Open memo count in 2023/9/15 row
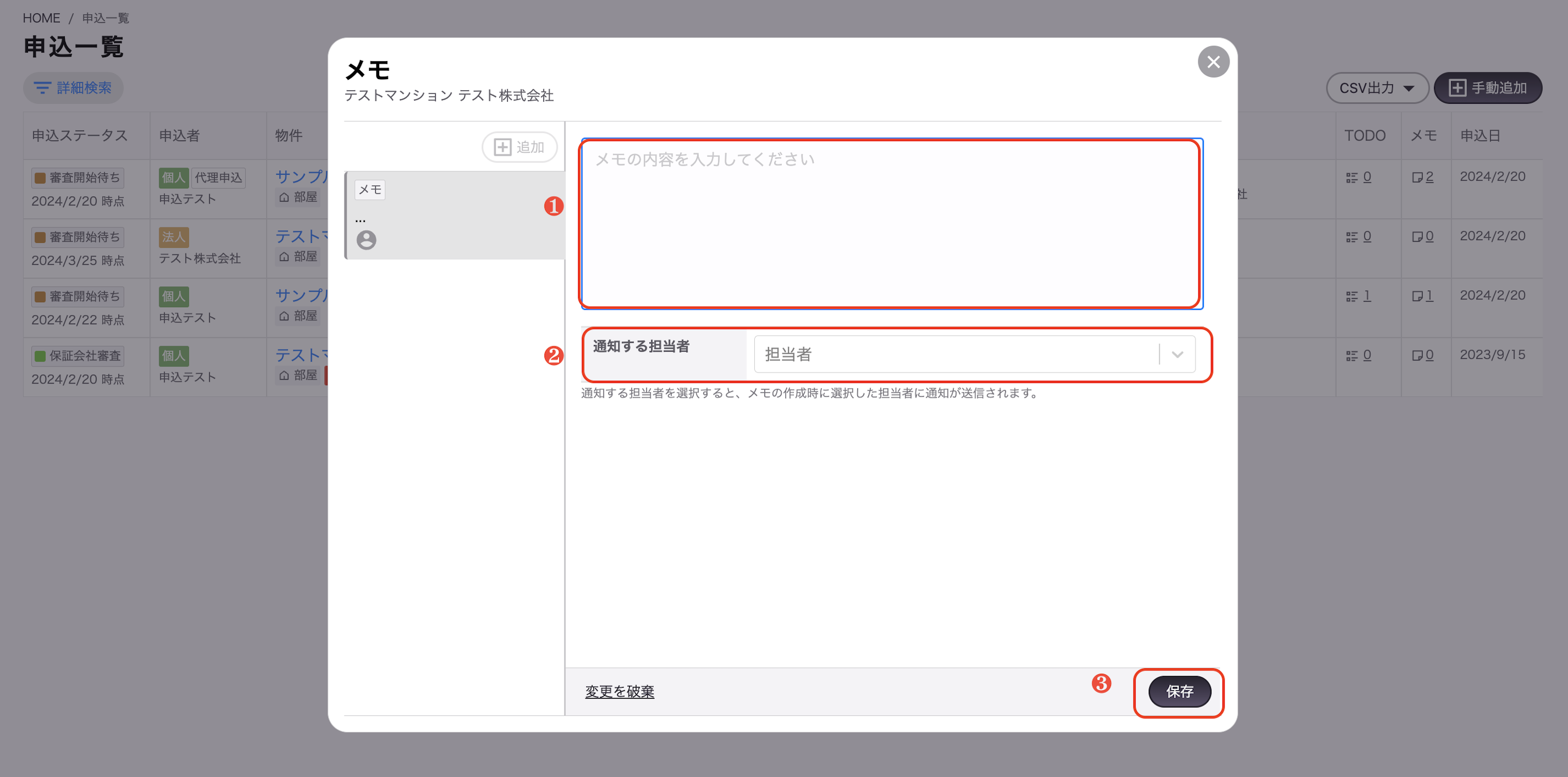Viewport: 1568px width, 777px height. [x=1429, y=355]
